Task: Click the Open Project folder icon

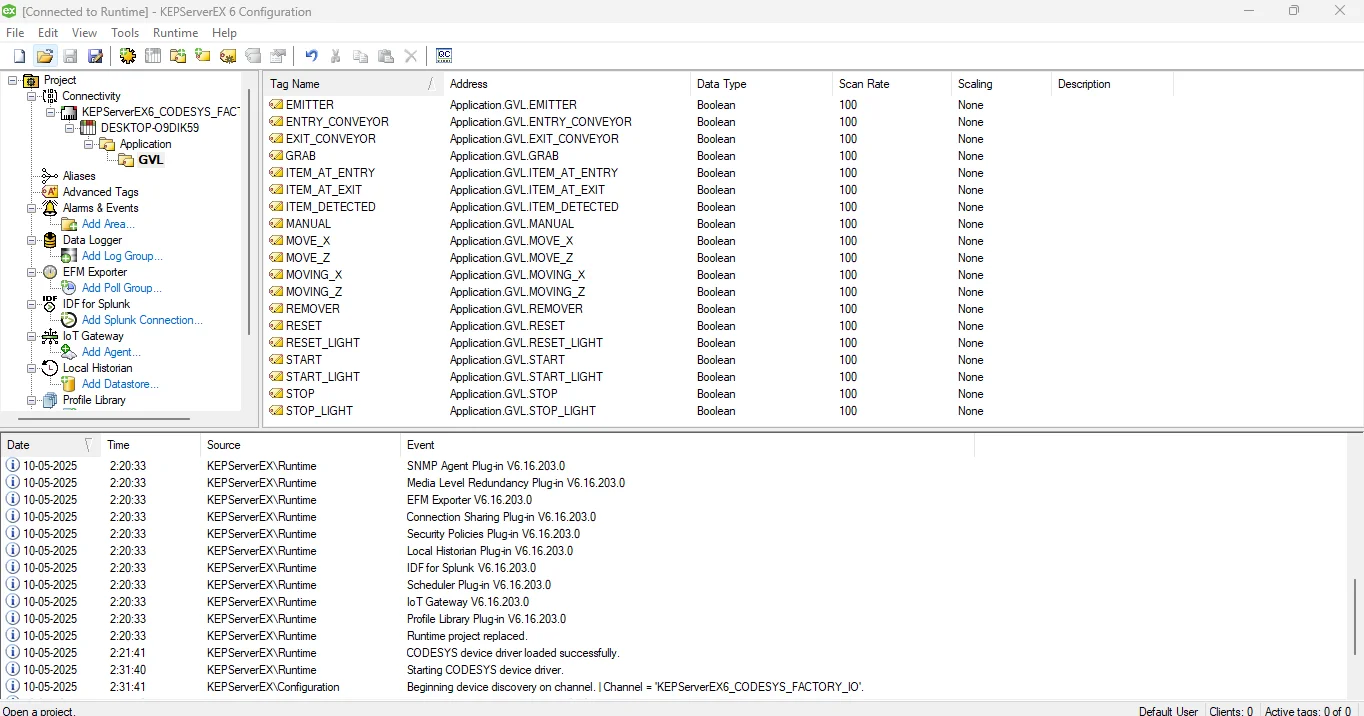Action: coord(45,56)
